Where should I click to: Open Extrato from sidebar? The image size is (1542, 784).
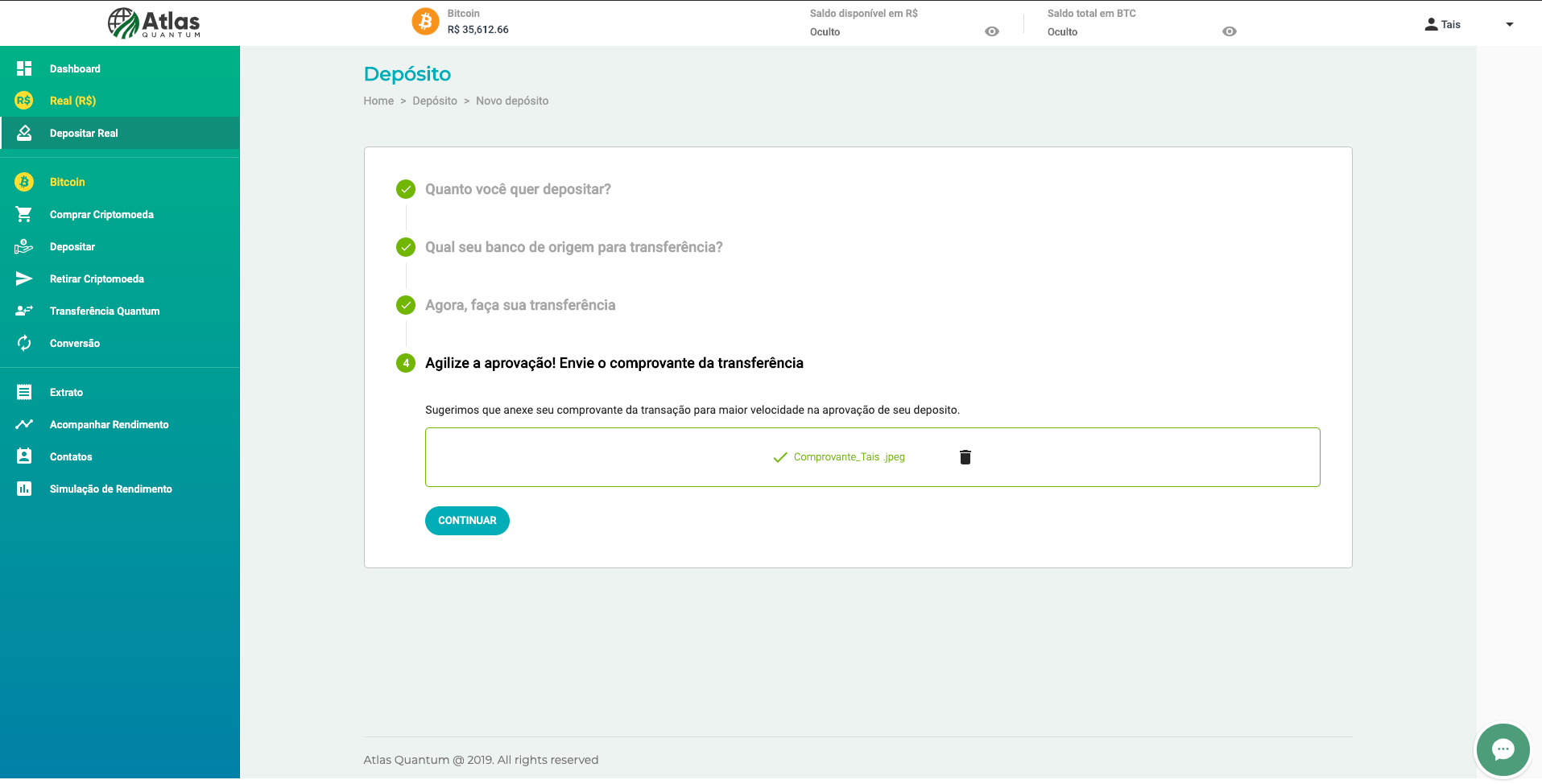tap(66, 392)
